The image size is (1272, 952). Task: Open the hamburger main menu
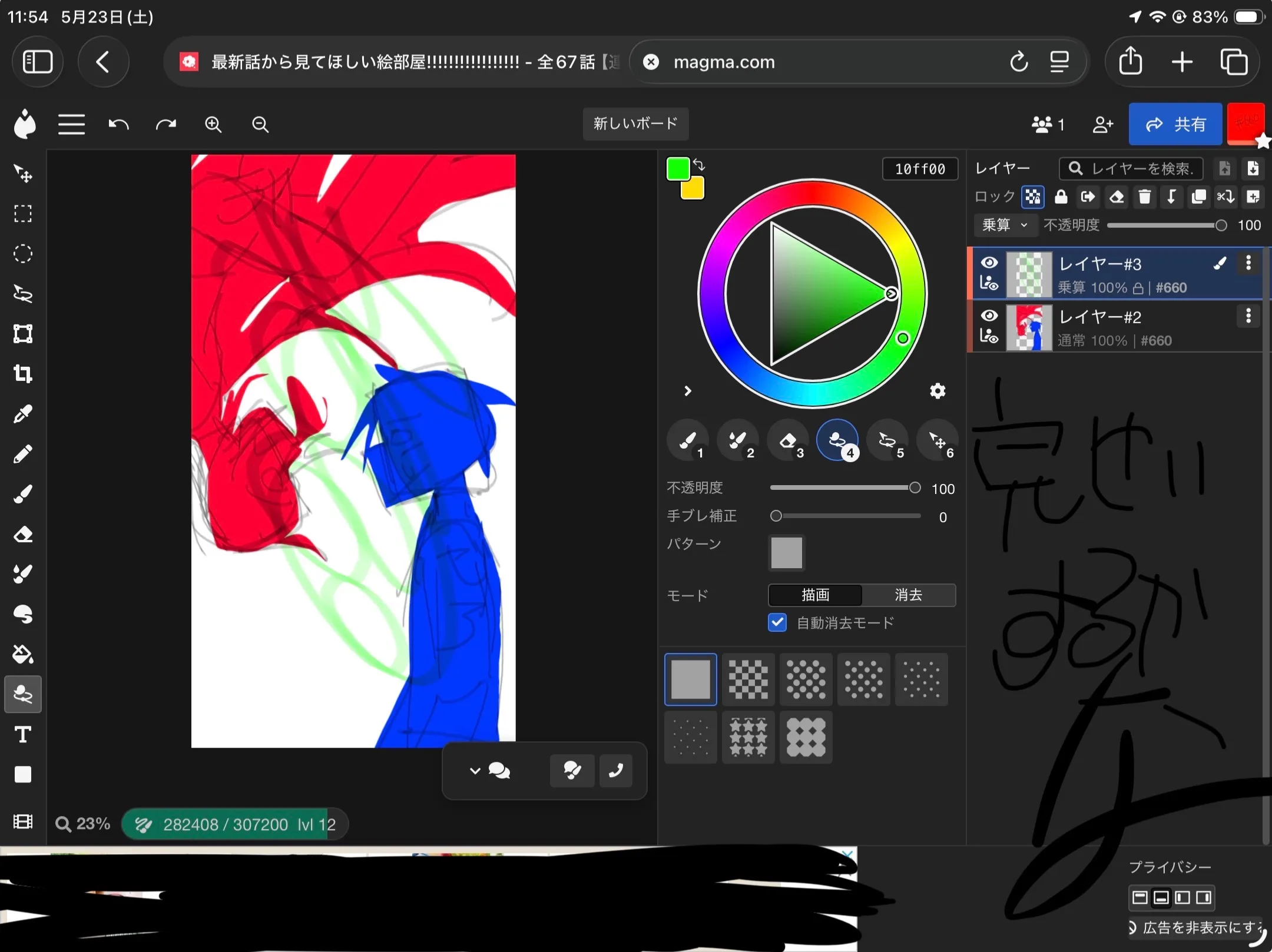coord(71,124)
